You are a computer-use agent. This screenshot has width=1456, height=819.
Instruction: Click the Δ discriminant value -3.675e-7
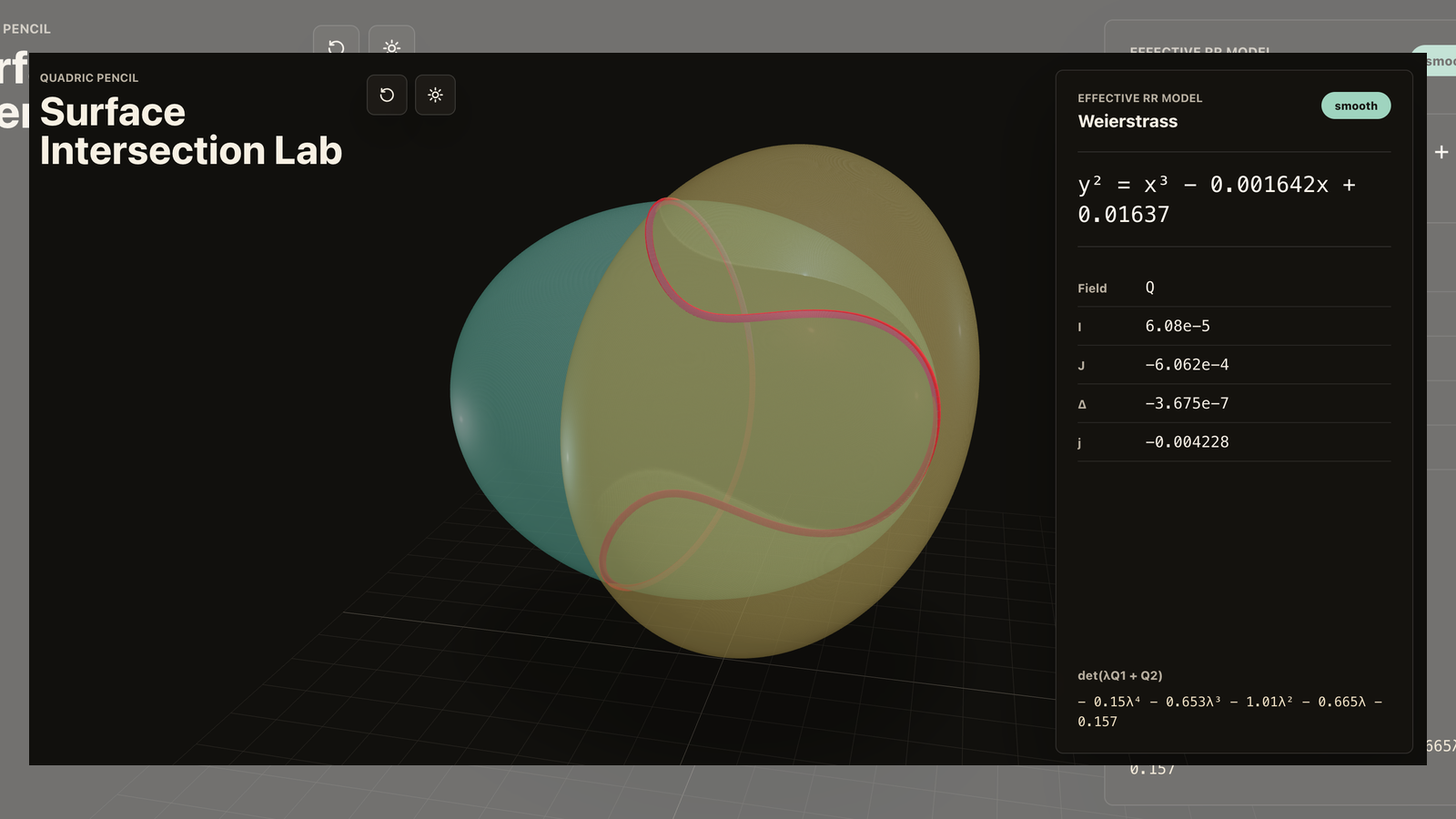click(x=1187, y=403)
